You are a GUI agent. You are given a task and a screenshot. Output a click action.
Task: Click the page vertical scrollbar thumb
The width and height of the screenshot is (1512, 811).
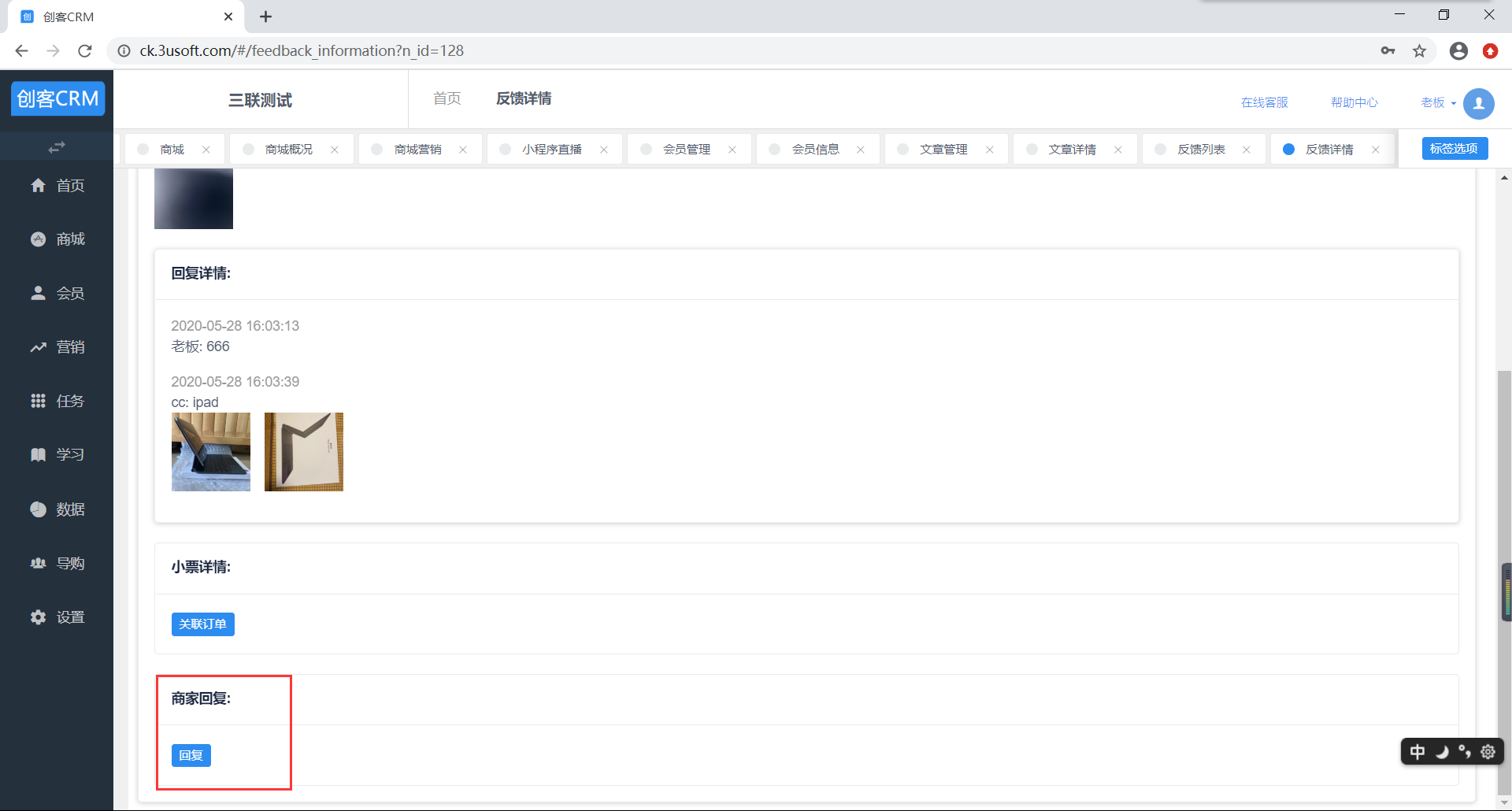click(x=1504, y=583)
